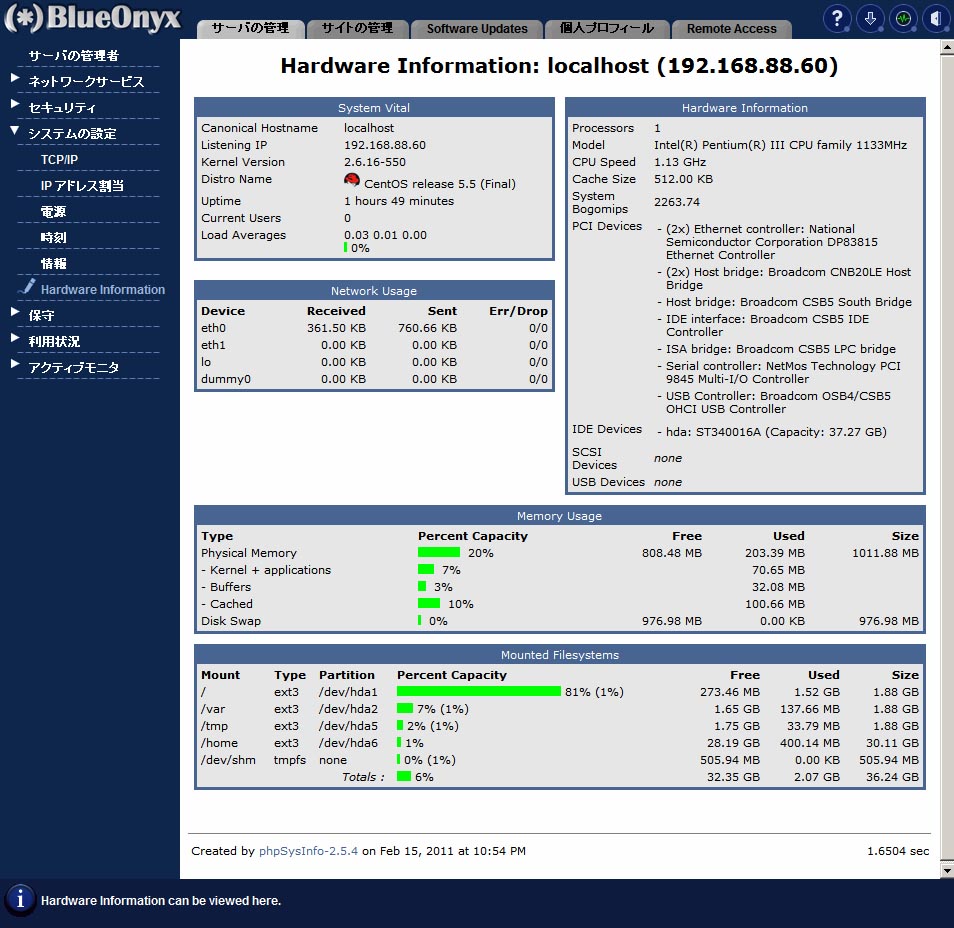The width and height of the screenshot is (954, 928).
Task: Click the Cache Size value 512.00 KB
Action: pos(683,179)
